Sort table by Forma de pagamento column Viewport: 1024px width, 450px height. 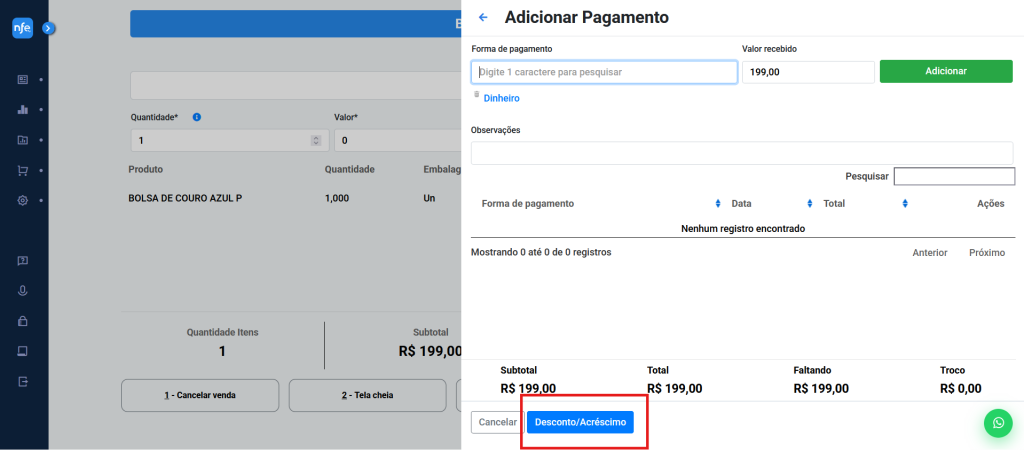tap(717, 204)
